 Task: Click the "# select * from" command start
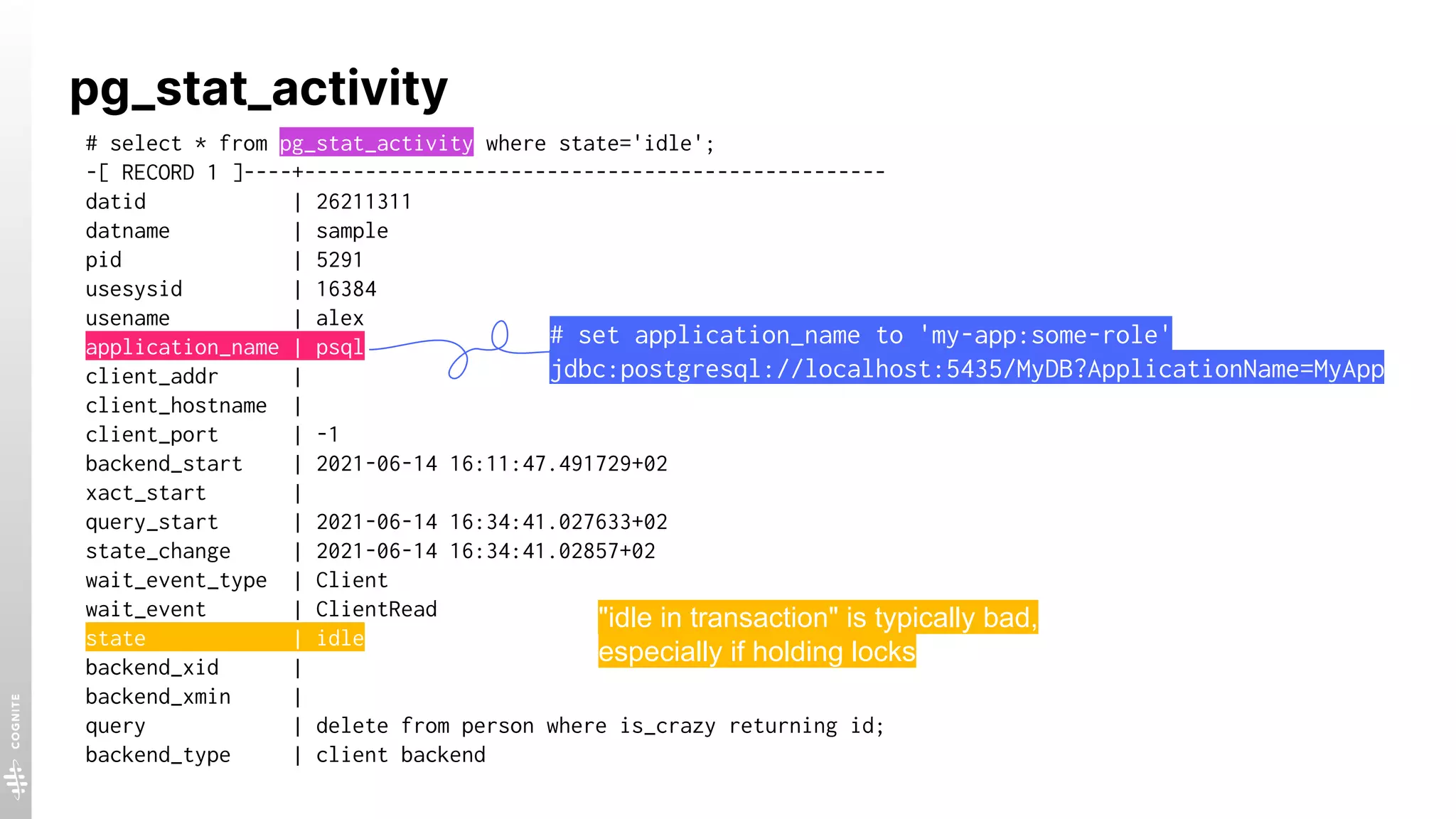click(176, 144)
